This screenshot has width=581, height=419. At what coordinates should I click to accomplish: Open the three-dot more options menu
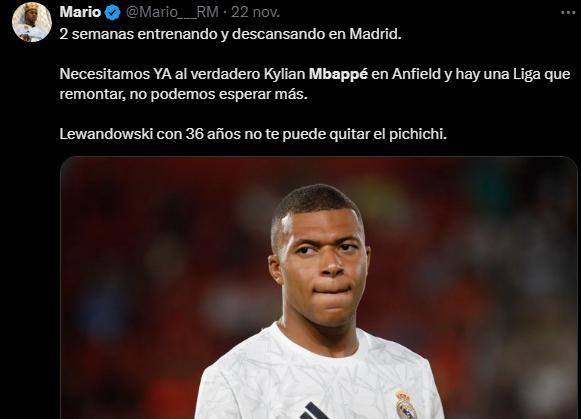pyautogui.click(x=568, y=13)
